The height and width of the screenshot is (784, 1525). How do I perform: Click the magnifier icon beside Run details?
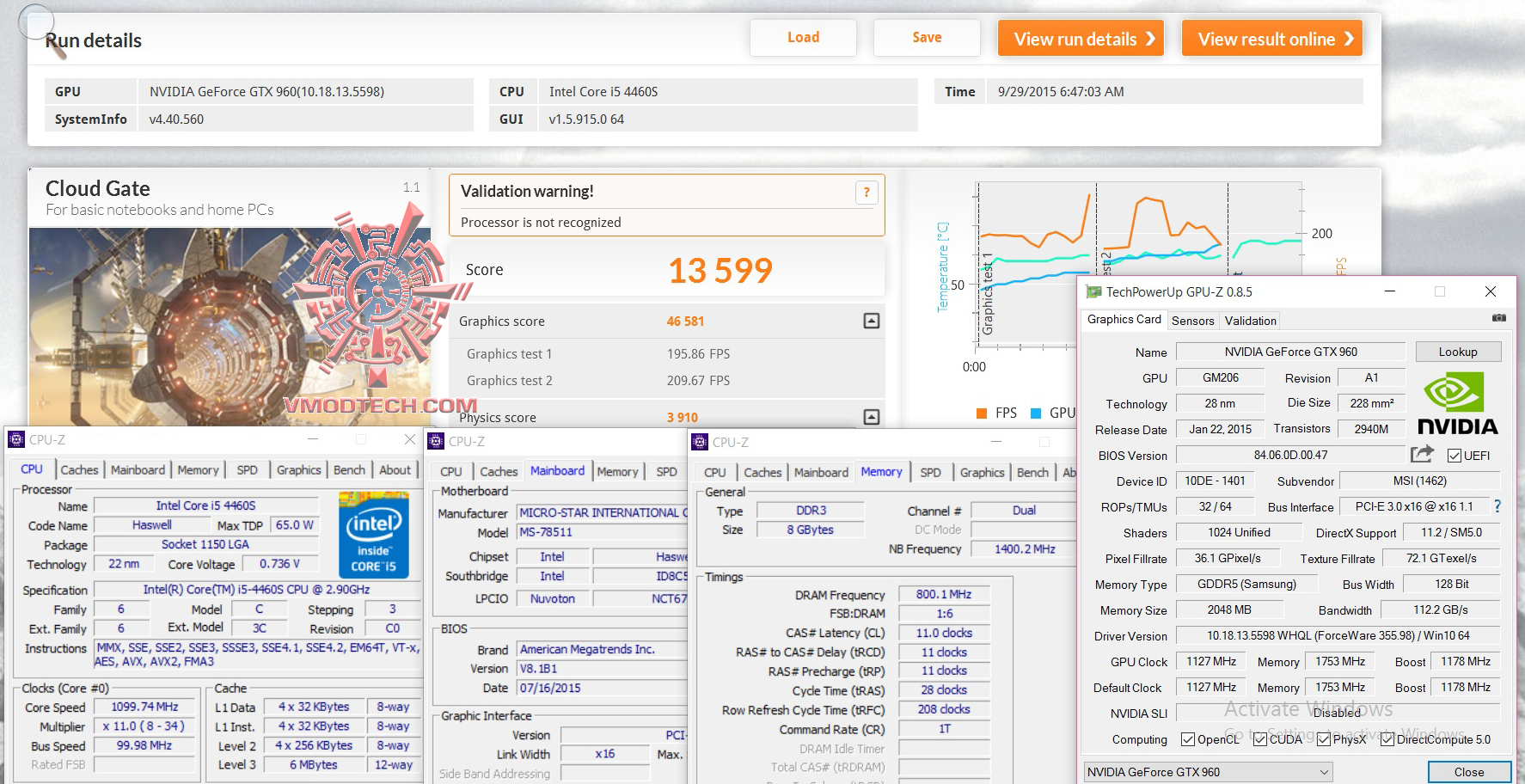pos(41,32)
